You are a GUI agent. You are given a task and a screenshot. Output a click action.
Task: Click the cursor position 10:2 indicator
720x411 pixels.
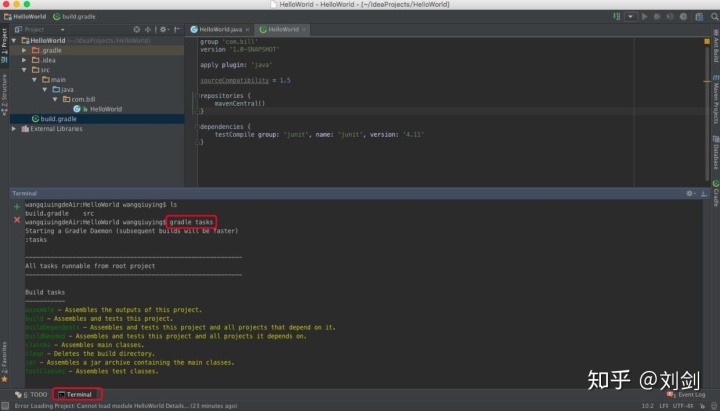pos(647,406)
